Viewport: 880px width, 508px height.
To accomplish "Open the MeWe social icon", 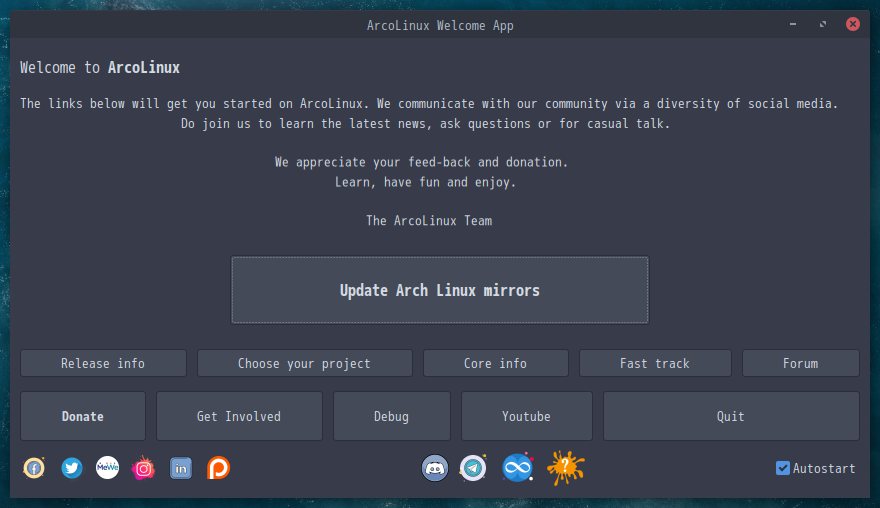I will pyautogui.click(x=107, y=468).
